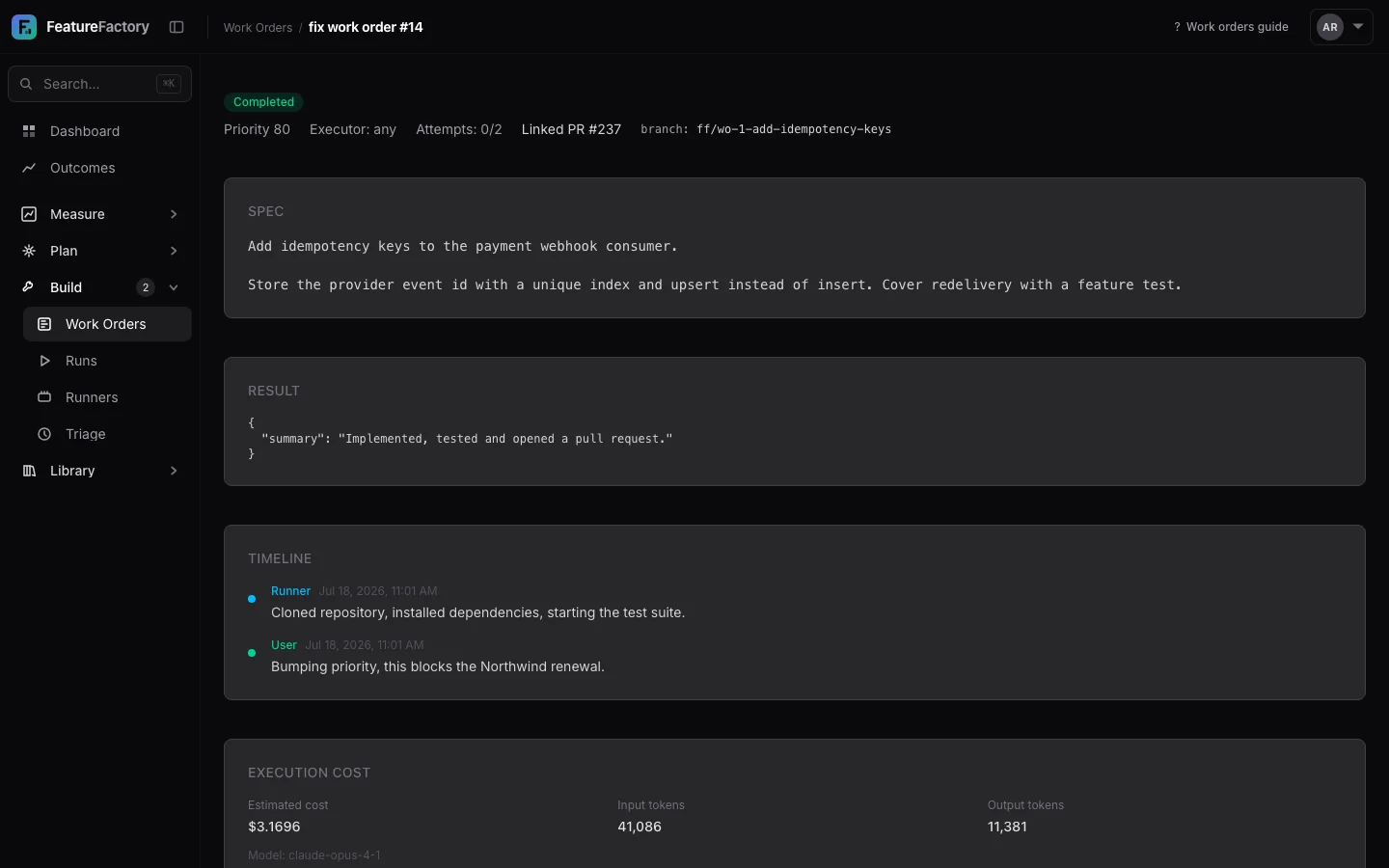Click the Dashboard grid icon
The width and height of the screenshot is (1389, 868).
tap(29, 131)
